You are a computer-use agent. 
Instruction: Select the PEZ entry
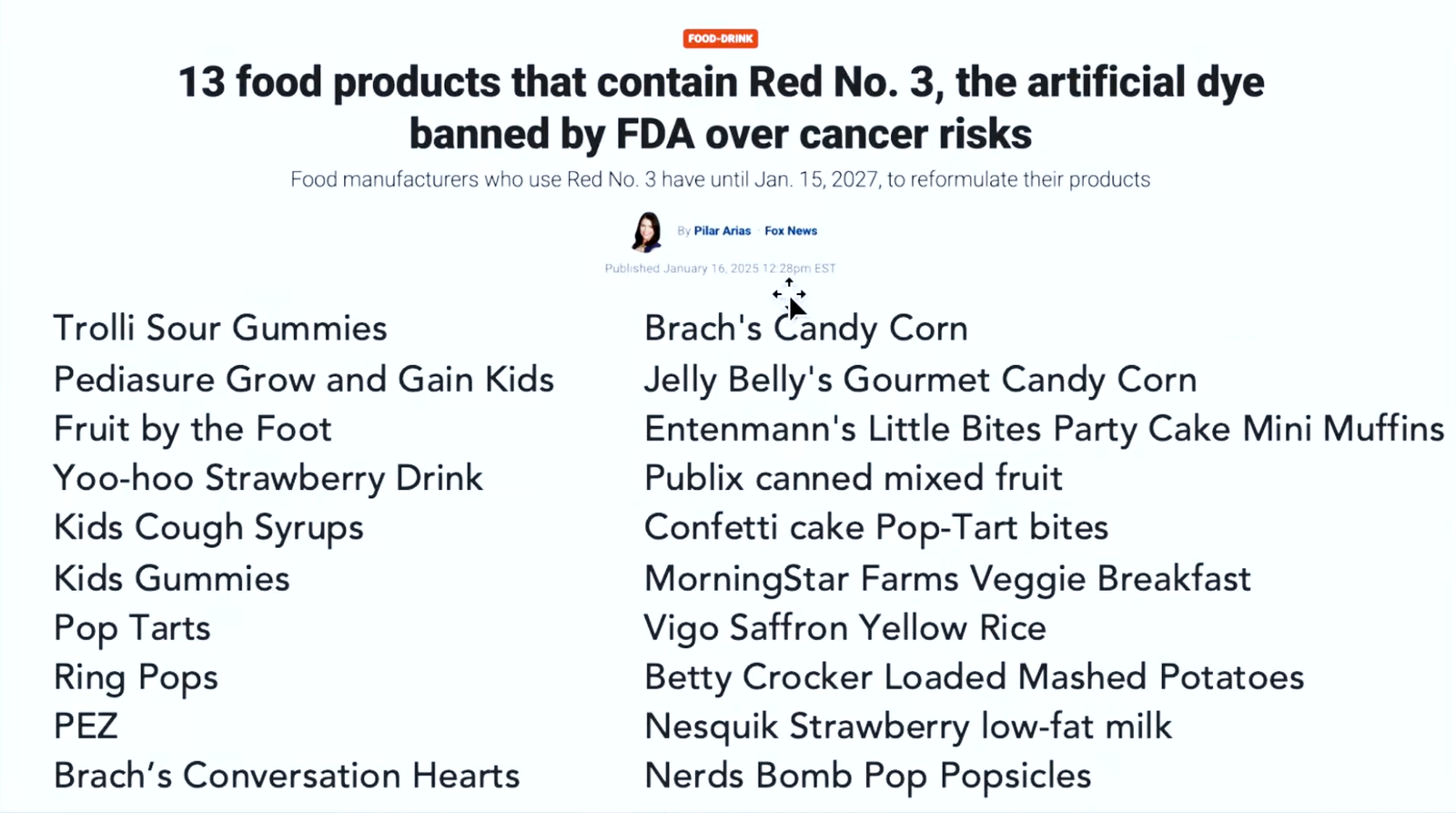[86, 727]
